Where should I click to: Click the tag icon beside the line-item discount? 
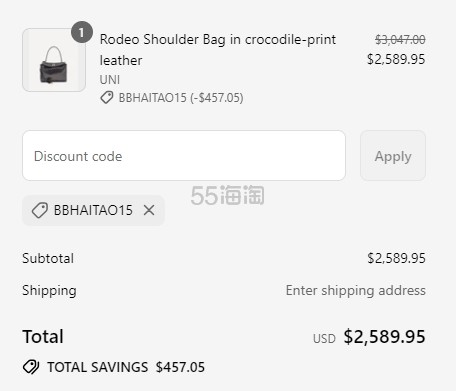[x=107, y=98]
